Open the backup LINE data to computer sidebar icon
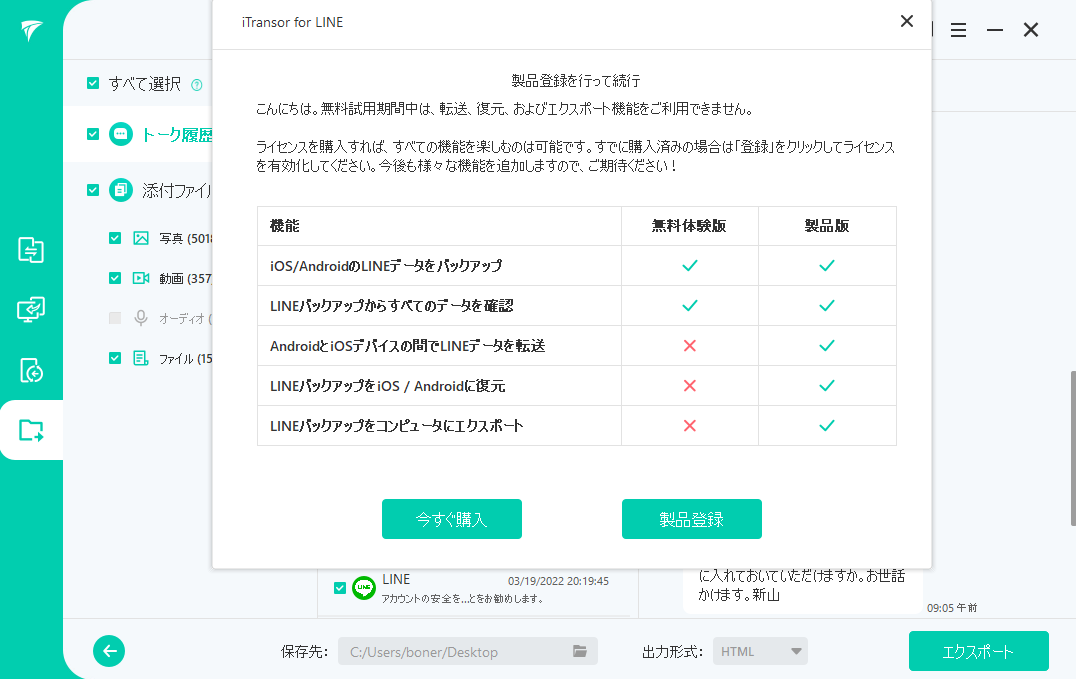Image resolution: width=1076 pixels, height=679 pixels. pos(31,310)
